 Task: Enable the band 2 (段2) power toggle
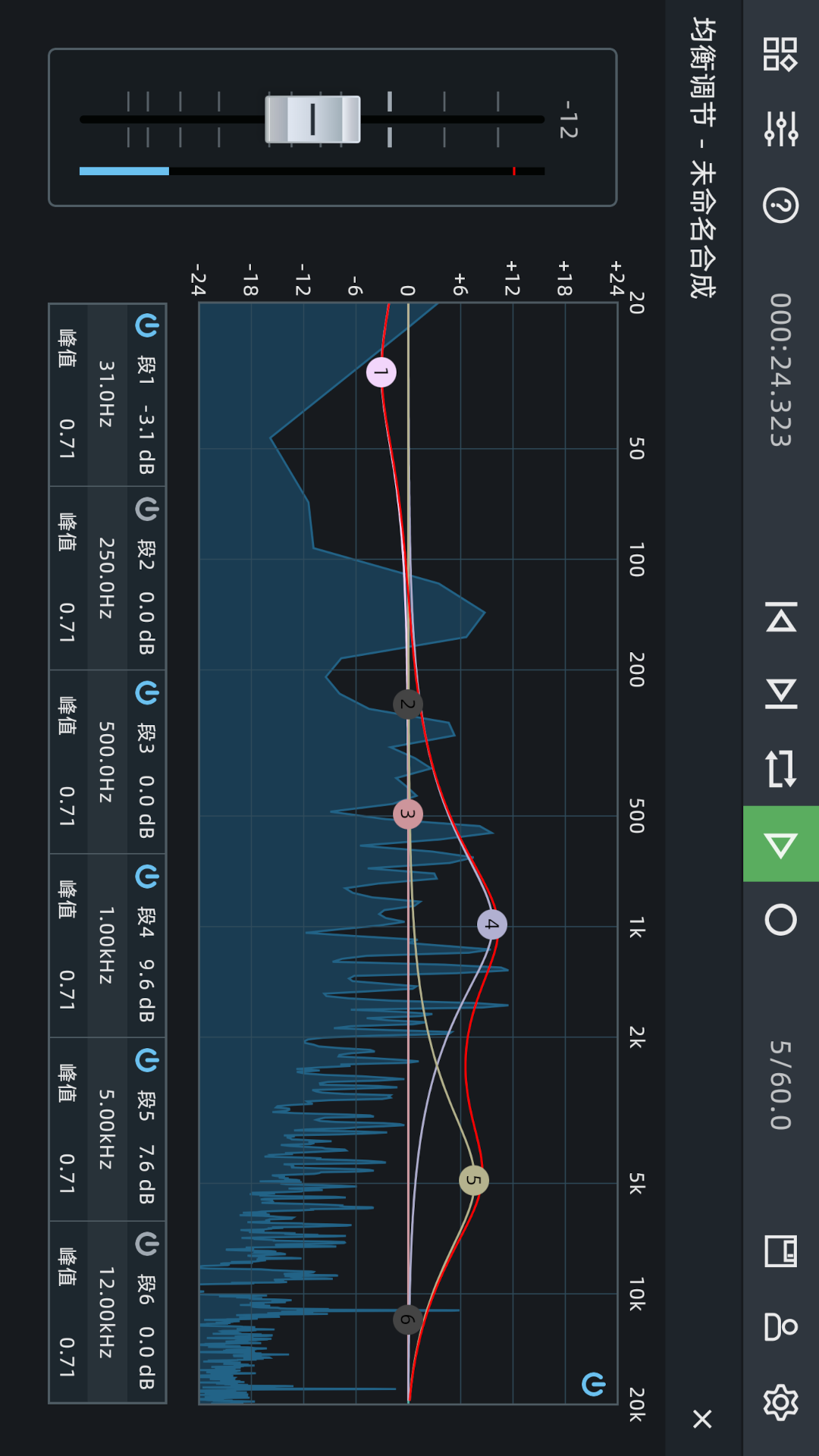tap(146, 510)
